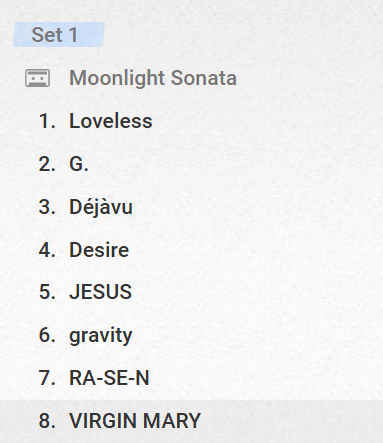Image resolution: width=383 pixels, height=443 pixels.
Task: Click track number 5 before JESUS
Action: (47, 292)
